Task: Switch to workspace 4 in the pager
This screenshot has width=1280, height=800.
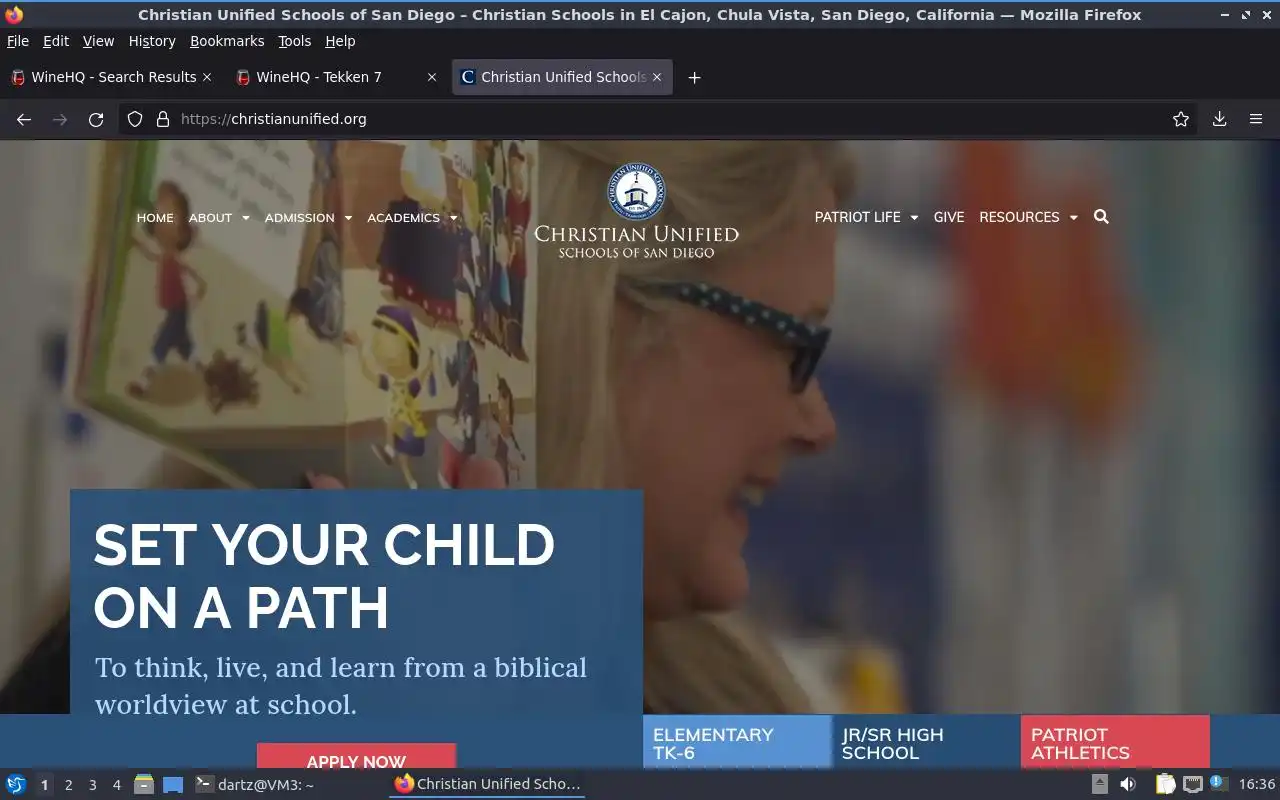Action: pos(116,784)
